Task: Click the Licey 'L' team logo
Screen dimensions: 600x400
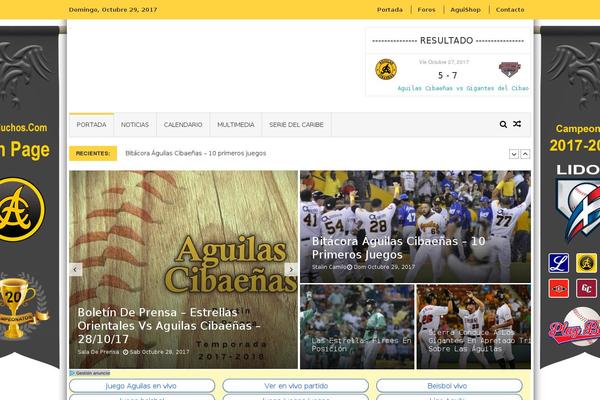Action: 558,263
